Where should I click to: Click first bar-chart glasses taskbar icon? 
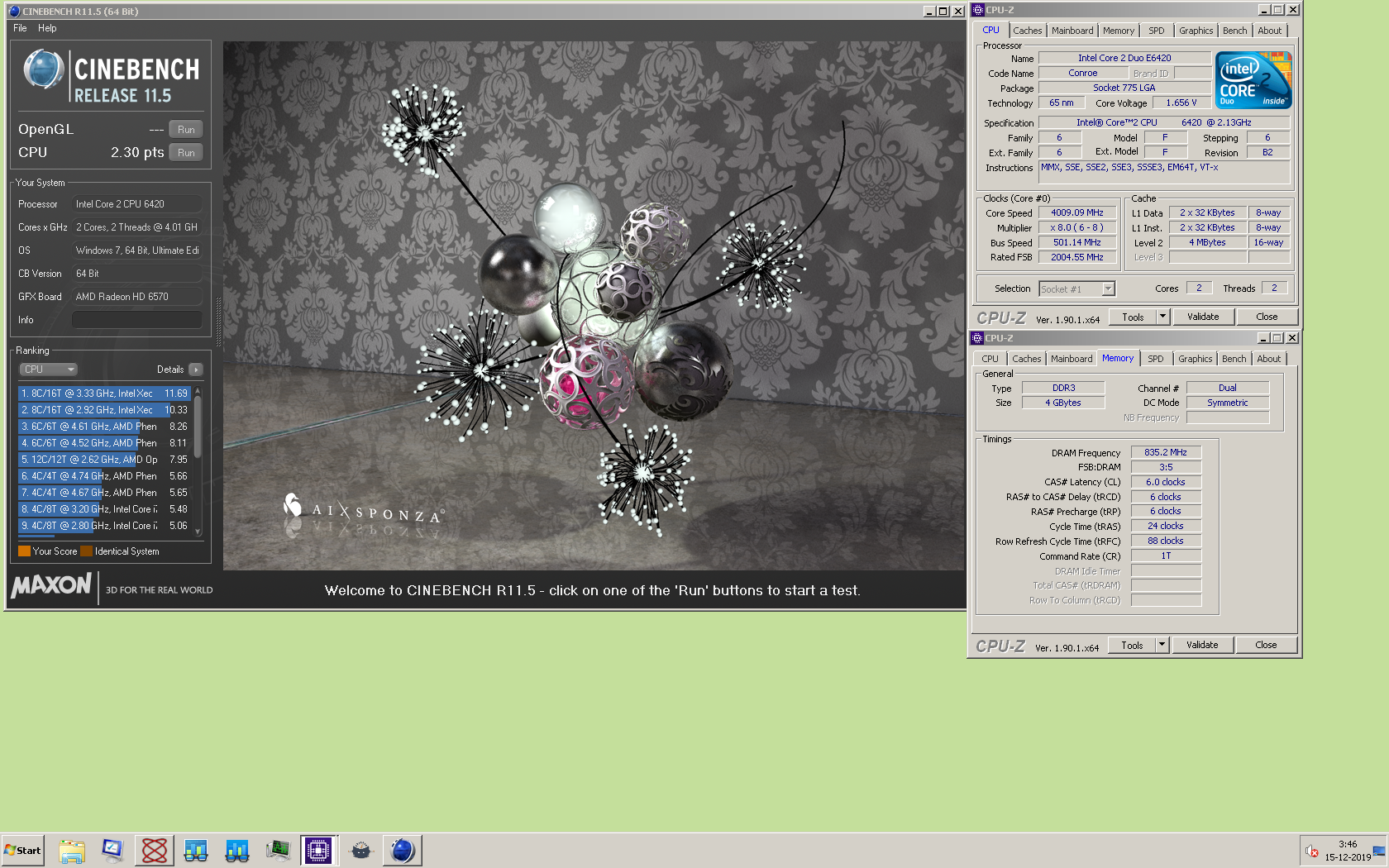(x=196, y=851)
